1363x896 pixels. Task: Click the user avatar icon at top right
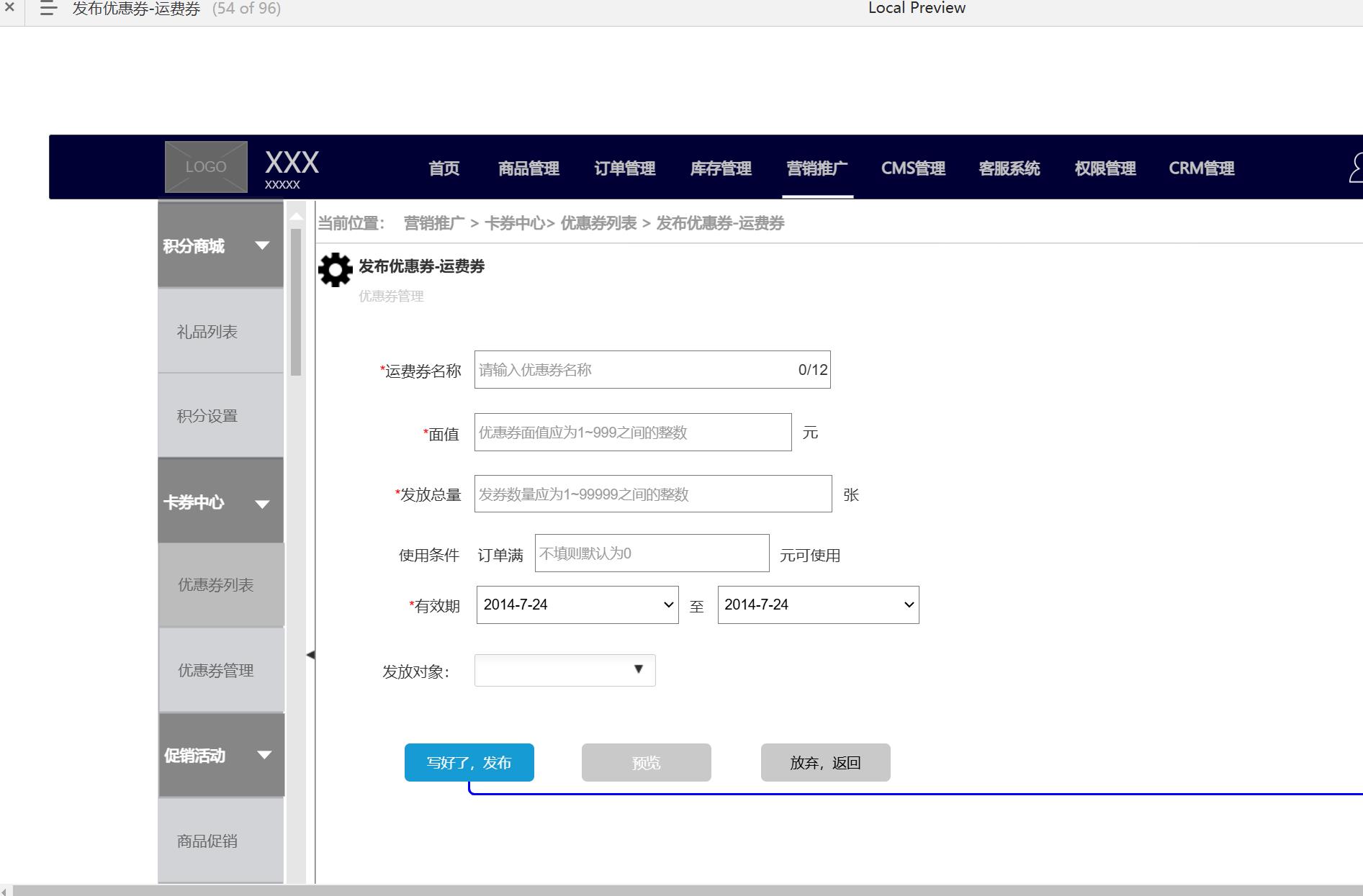[1356, 168]
